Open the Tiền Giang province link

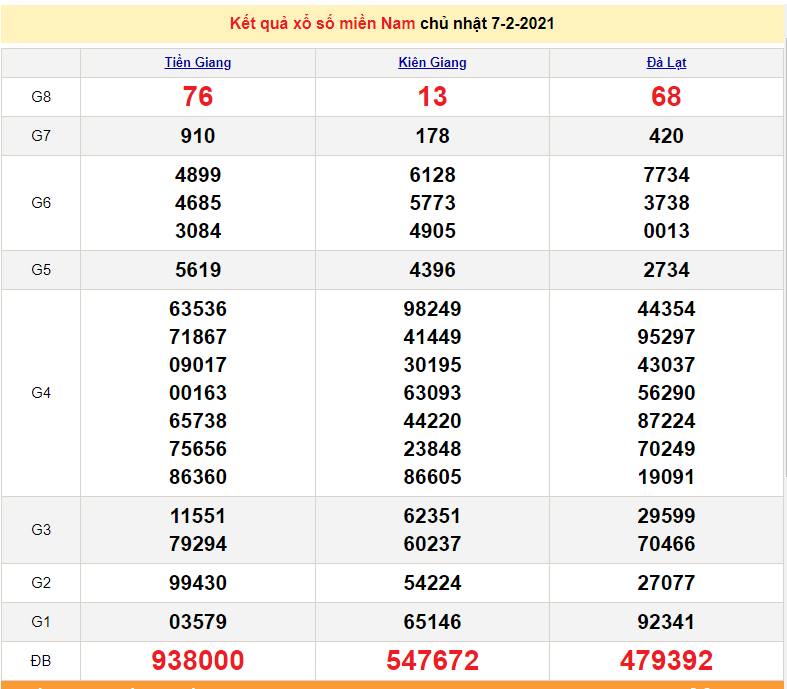[x=198, y=62]
